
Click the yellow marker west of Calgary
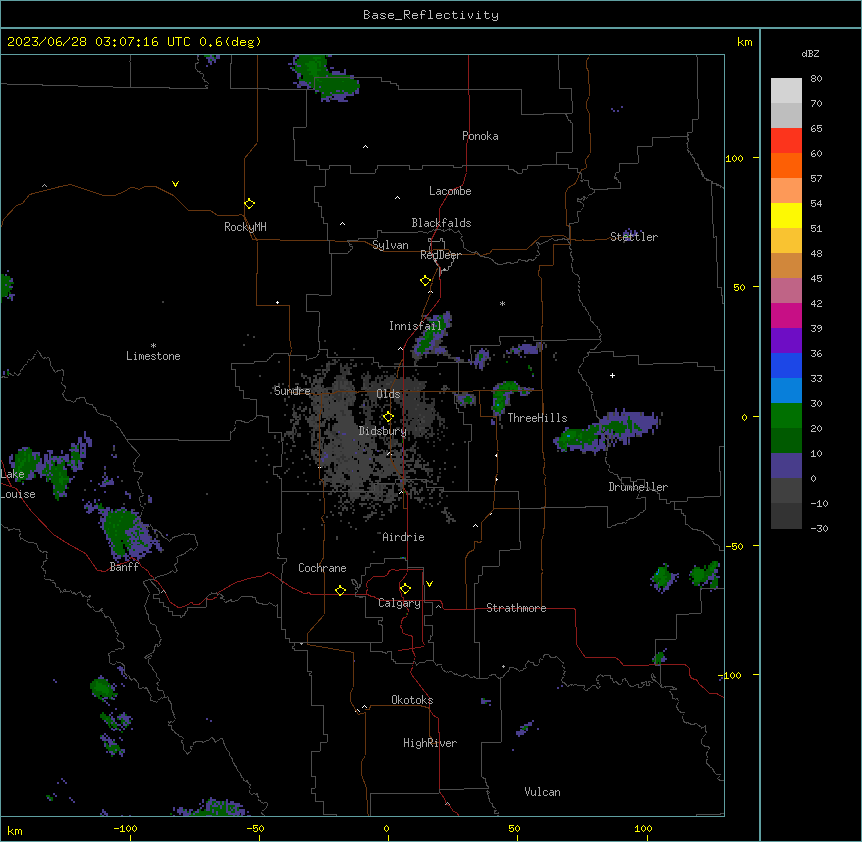click(340, 590)
